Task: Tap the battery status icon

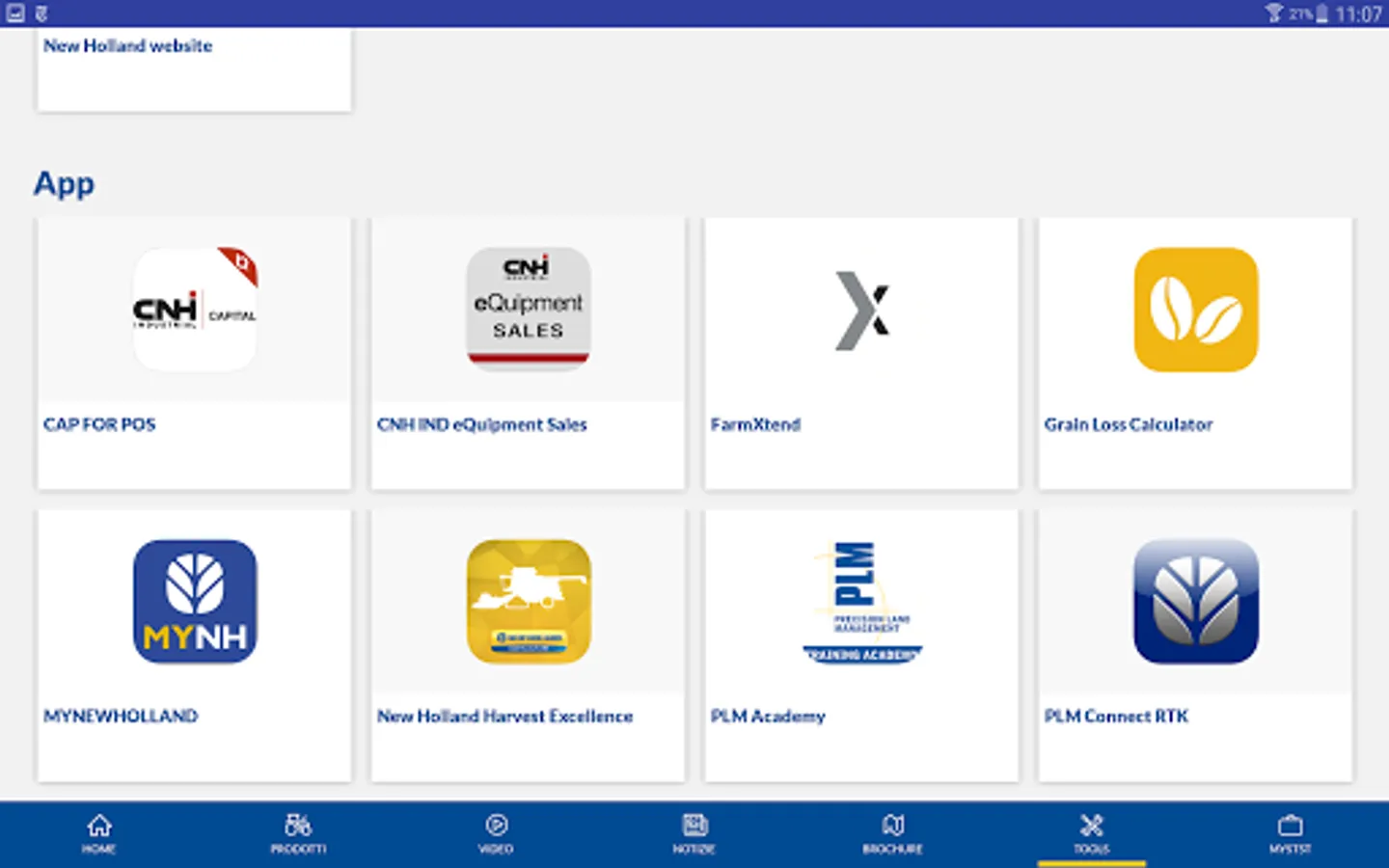Action: 1322,14
